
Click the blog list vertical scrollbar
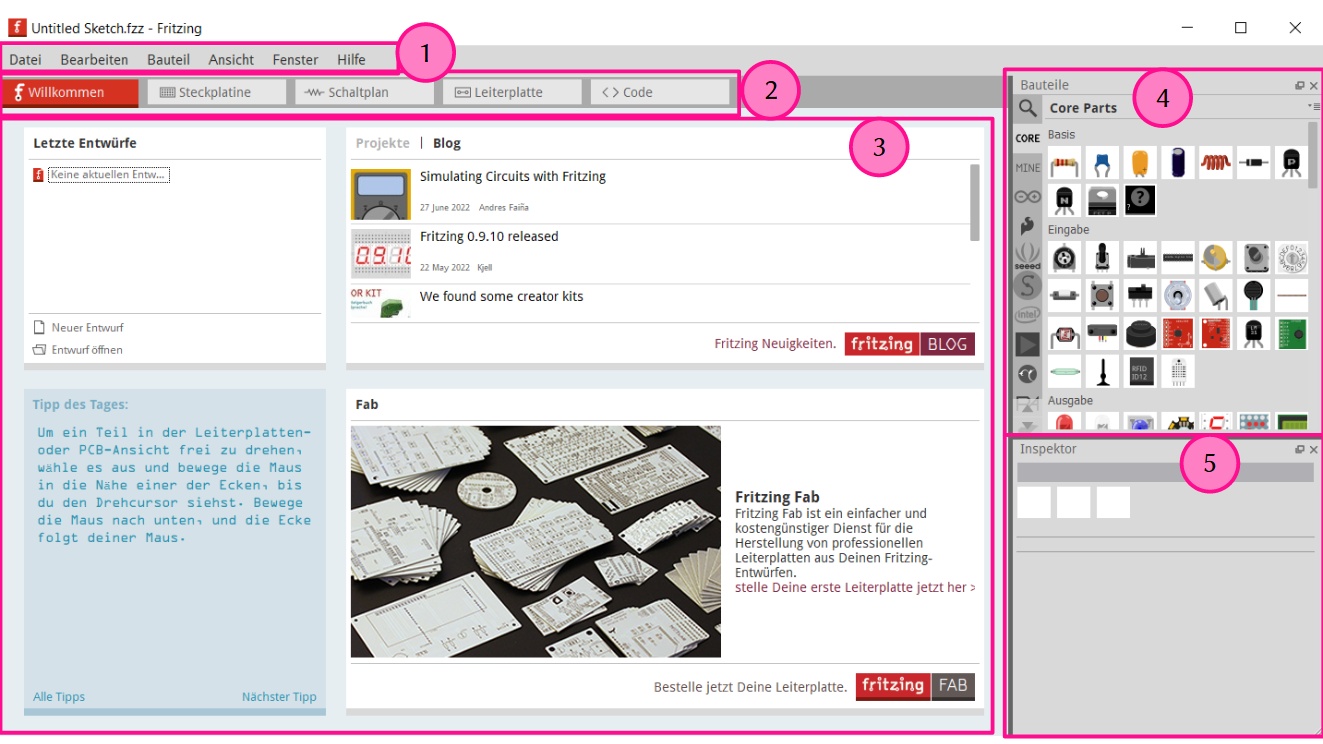point(975,202)
